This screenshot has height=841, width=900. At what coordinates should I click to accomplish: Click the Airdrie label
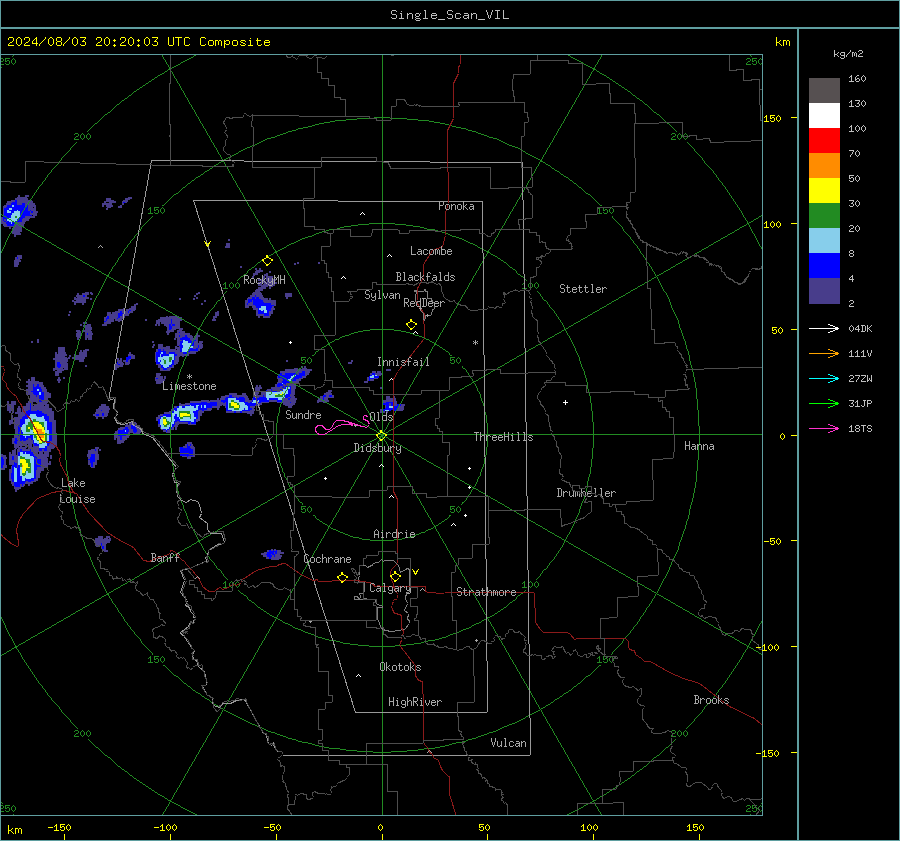[x=394, y=534]
